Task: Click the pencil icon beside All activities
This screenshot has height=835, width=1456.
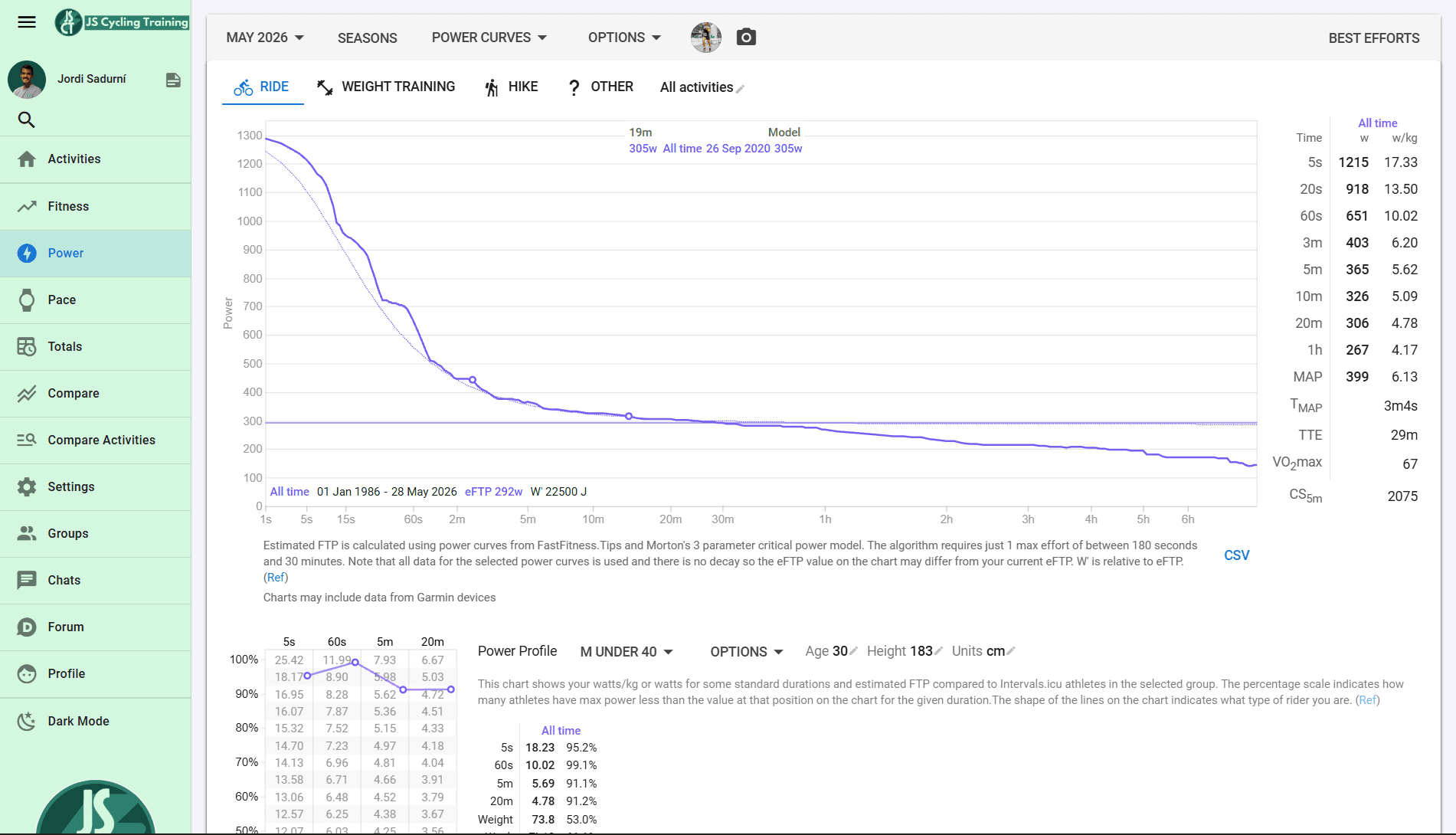Action: click(x=741, y=89)
